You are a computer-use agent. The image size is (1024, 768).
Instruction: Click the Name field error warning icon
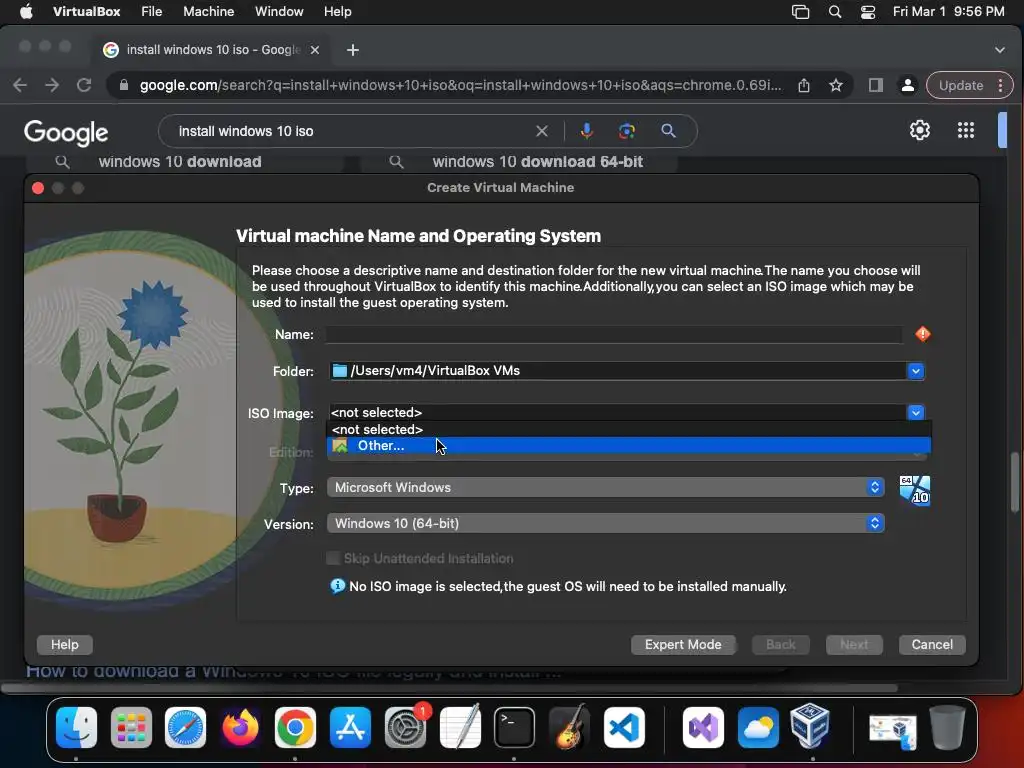[x=923, y=334]
